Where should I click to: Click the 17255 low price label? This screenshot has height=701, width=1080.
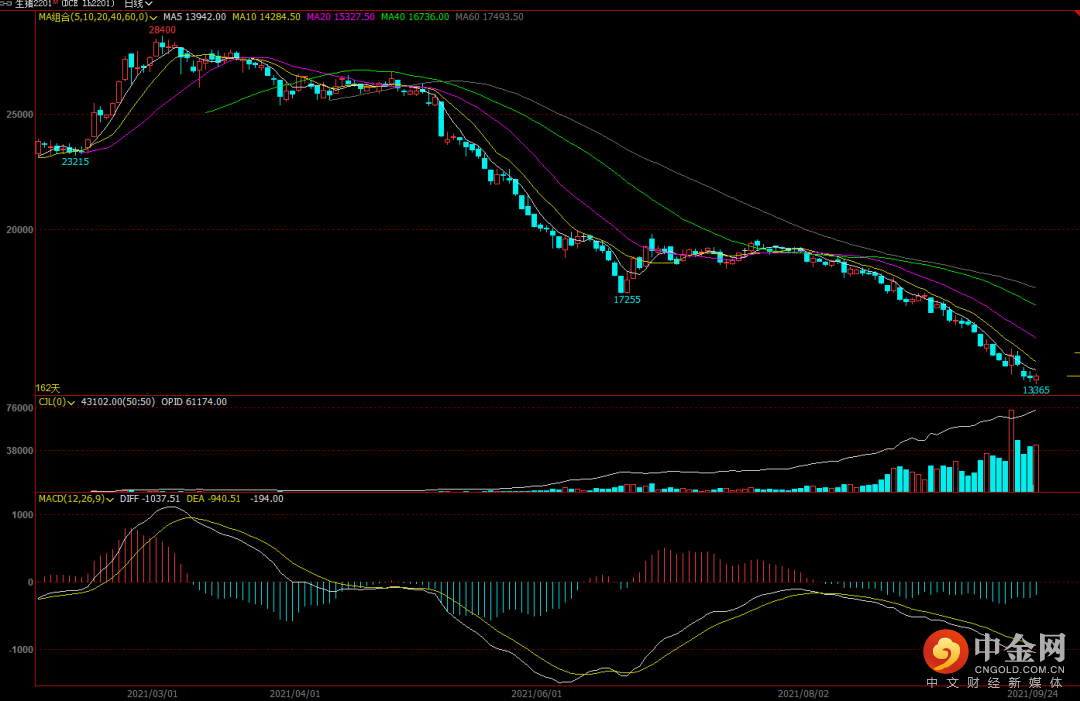click(627, 299)
